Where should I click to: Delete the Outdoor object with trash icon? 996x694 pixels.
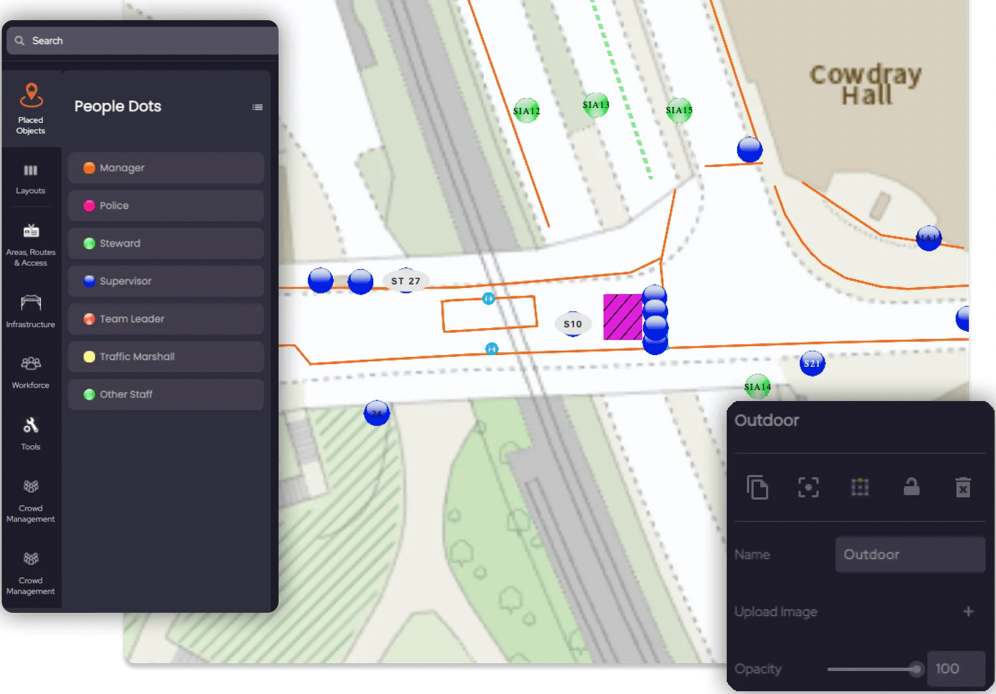click(962, 487)
